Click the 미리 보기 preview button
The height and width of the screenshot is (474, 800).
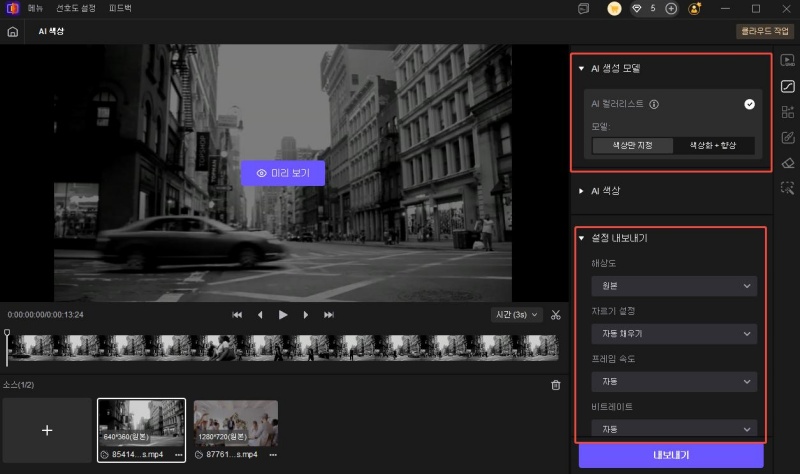pyautogui.click(x=283, y=173)
